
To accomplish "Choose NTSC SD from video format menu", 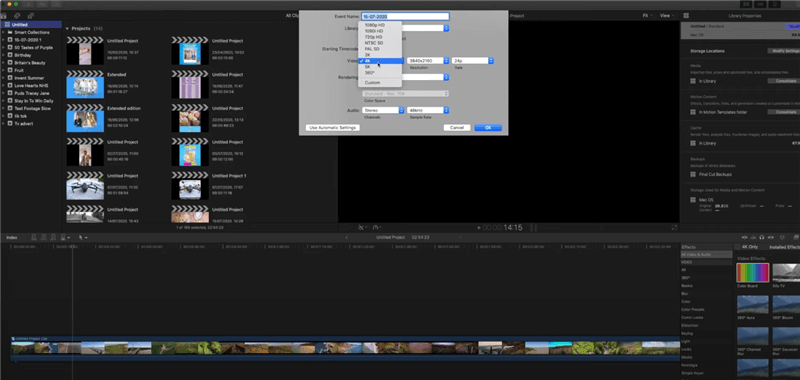I will (380, 43).
